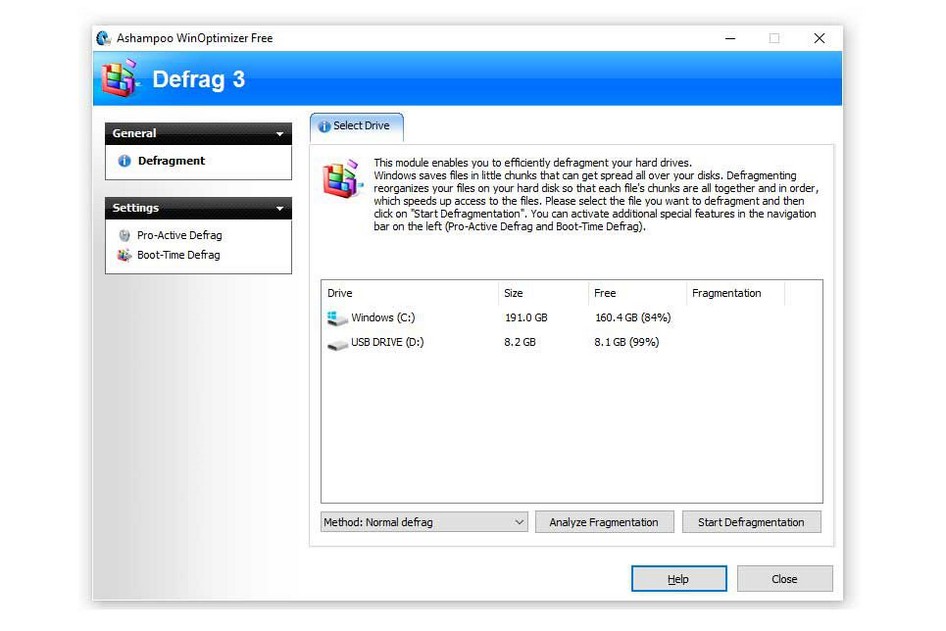Image resolution: width=946 pixels, height=631 pixels.
Task: Click the 160.4 GB (84%) free value
Action: (633, 318)
